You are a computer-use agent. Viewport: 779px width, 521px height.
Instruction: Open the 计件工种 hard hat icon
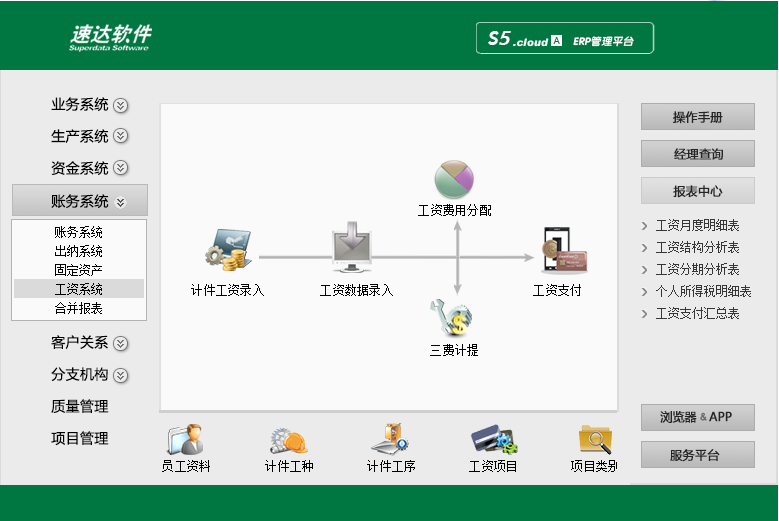(x=289, y=441)
